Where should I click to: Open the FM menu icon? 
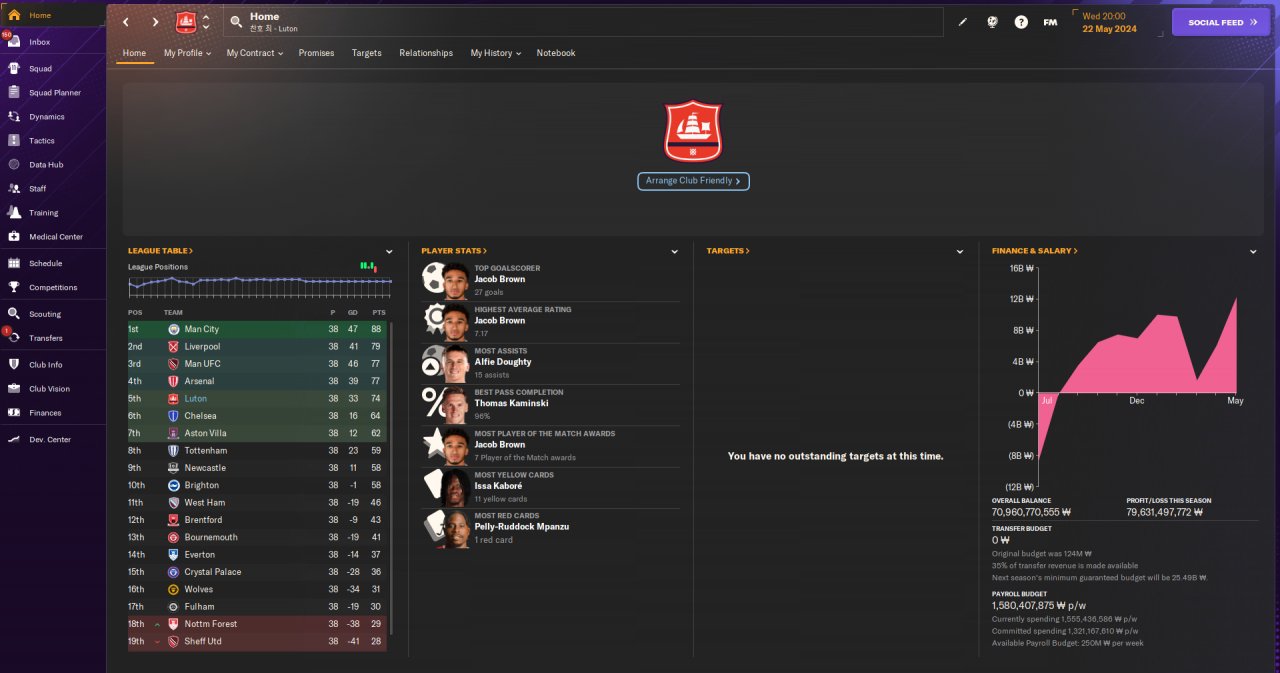1050,22
